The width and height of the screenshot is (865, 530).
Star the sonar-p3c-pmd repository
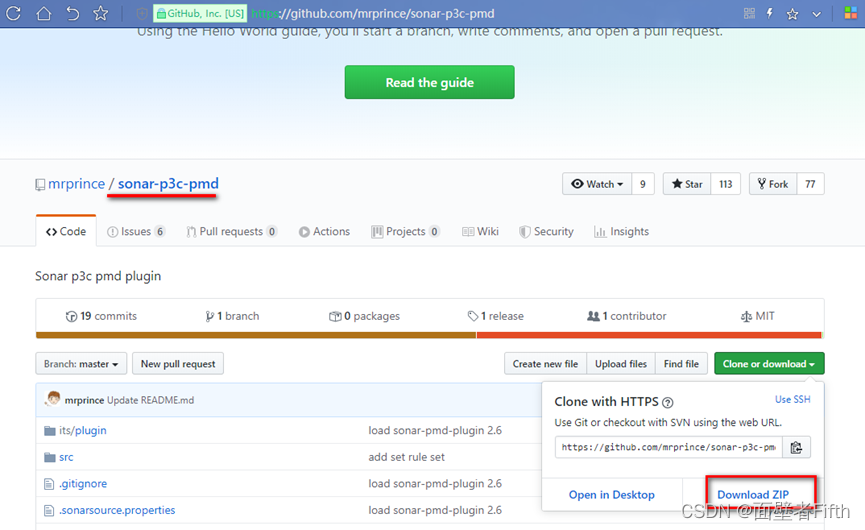pyautogui.click(x=687, y=184)
